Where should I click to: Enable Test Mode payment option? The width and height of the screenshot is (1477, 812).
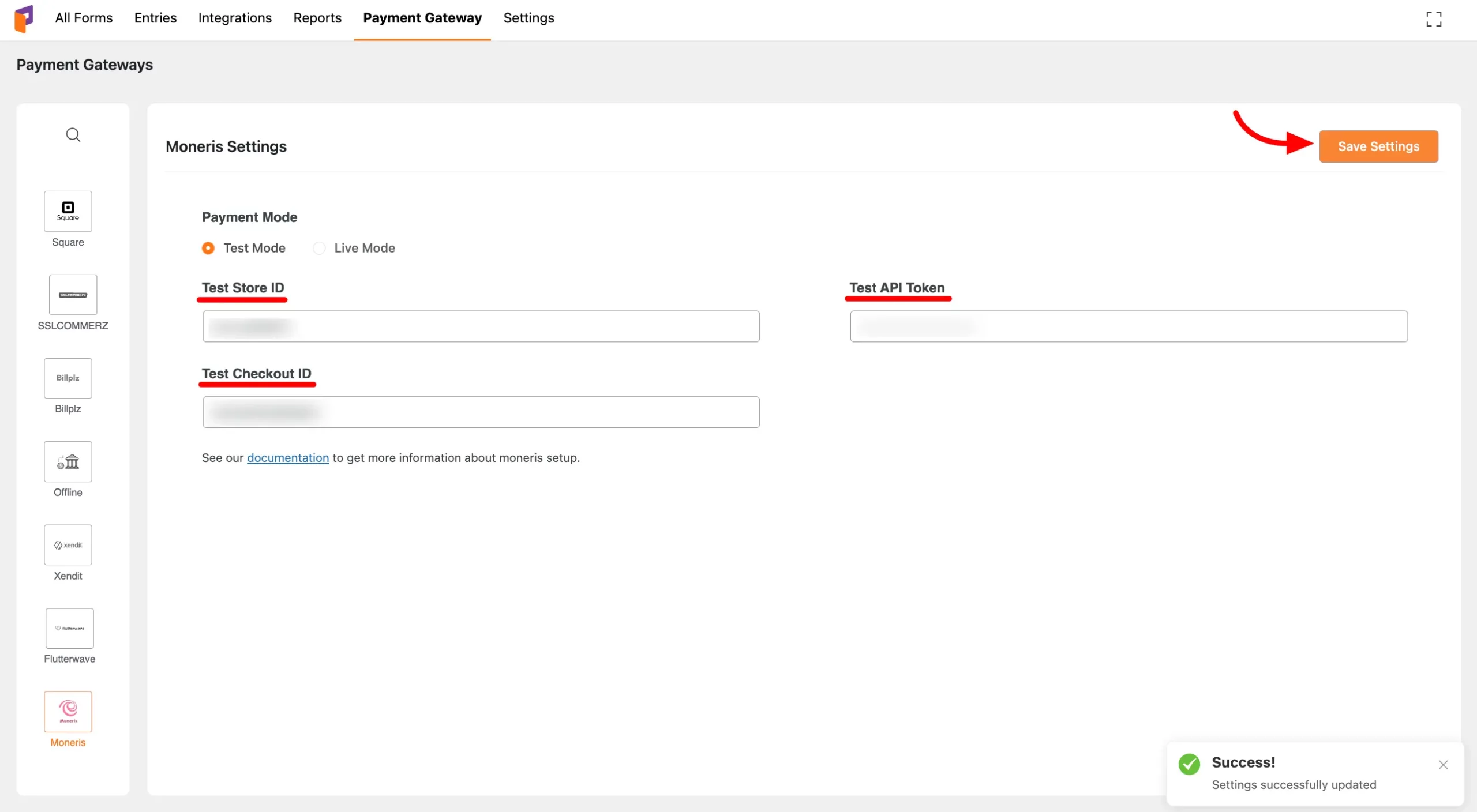tap(208, 248)
